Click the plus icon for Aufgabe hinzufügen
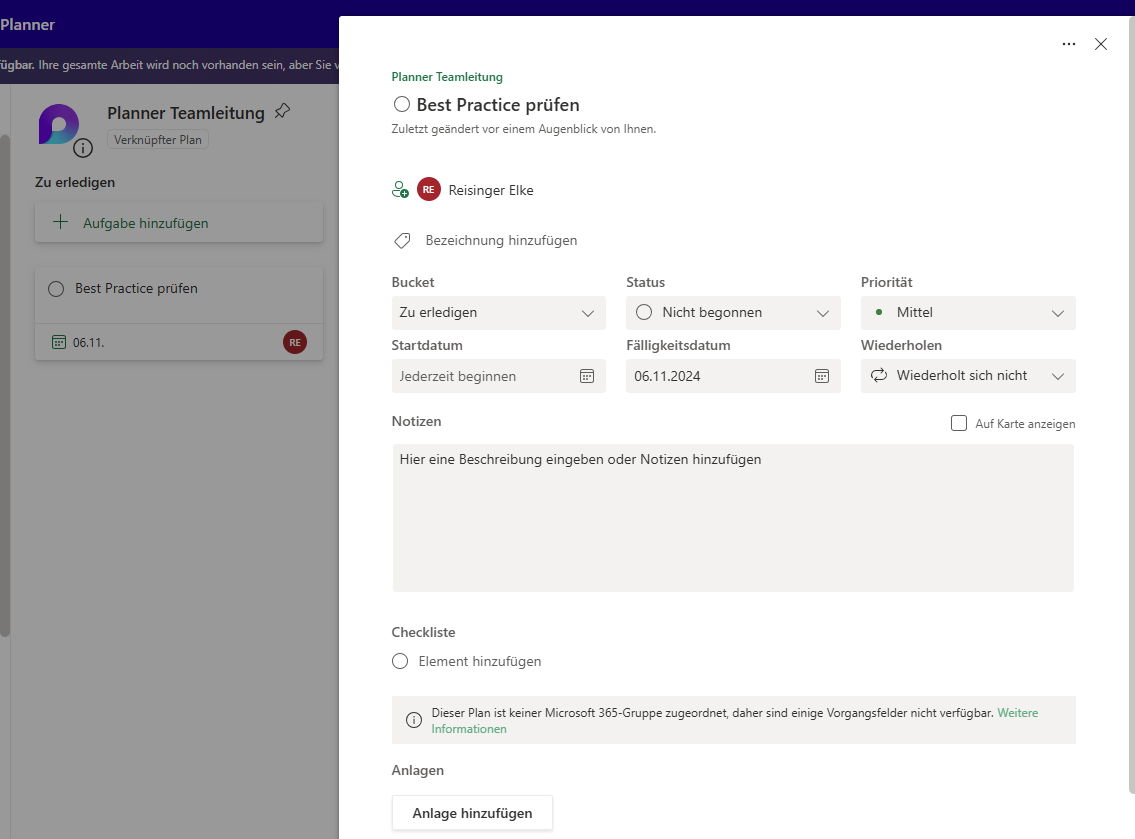 (61, 222)
